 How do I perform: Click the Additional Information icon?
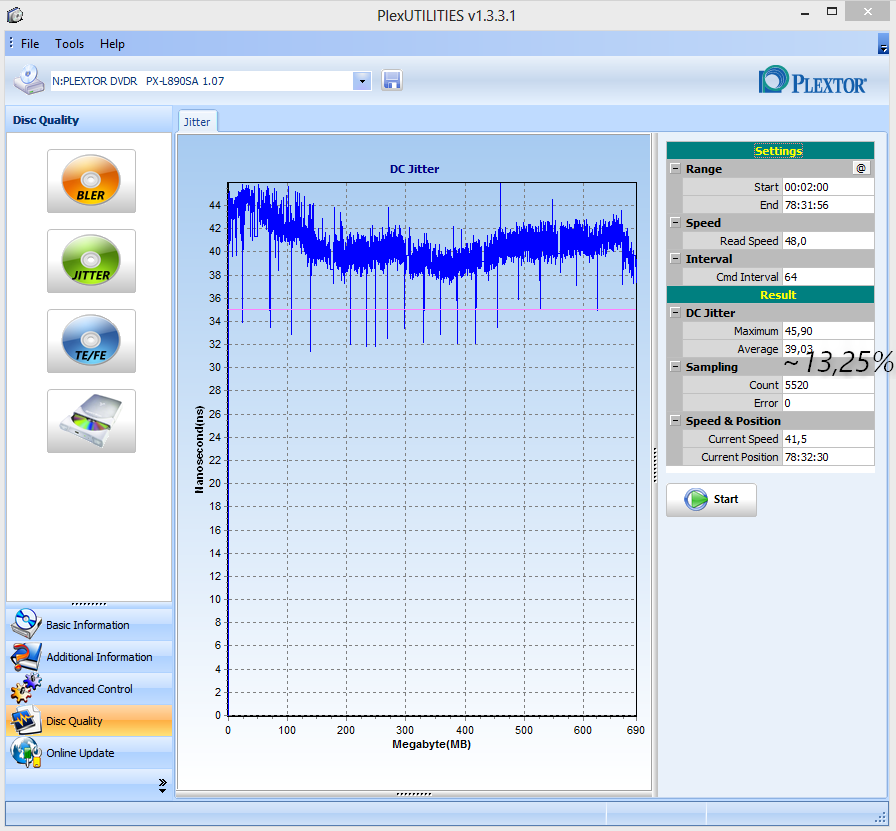[x=25, y=657]
